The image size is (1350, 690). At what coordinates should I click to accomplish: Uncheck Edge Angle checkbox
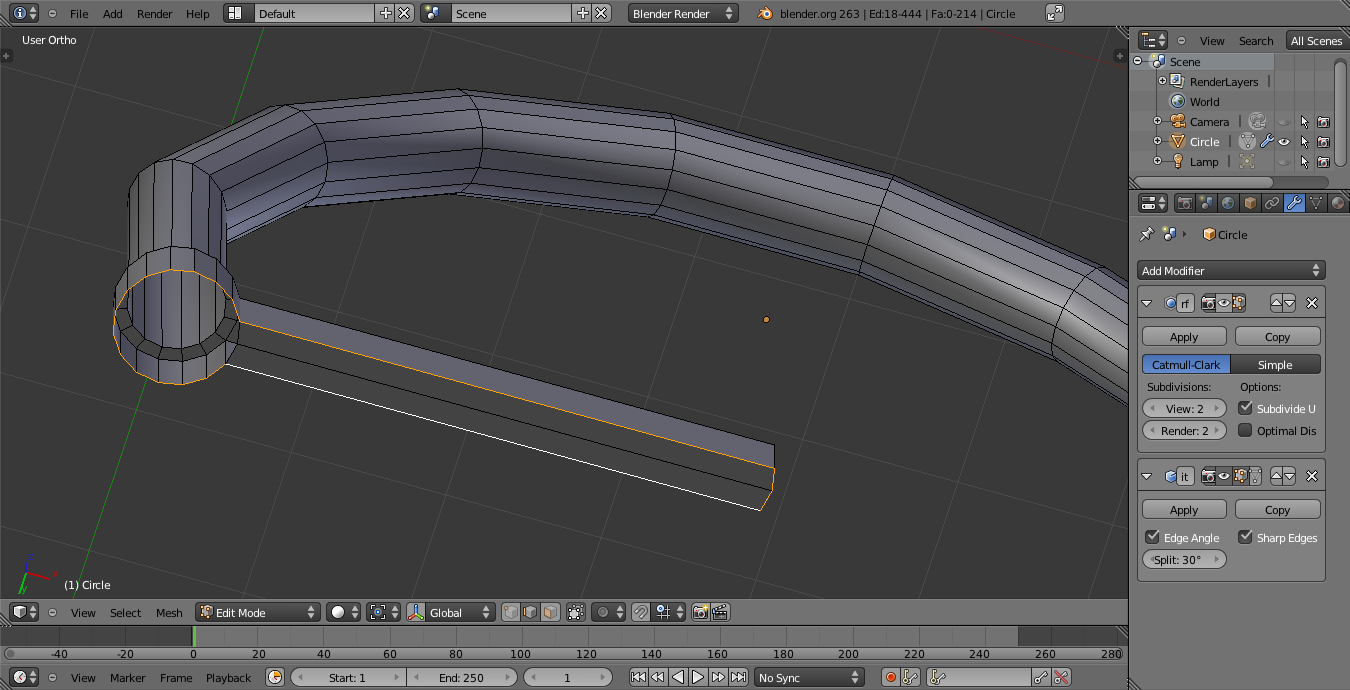(x=1152, y=537)
